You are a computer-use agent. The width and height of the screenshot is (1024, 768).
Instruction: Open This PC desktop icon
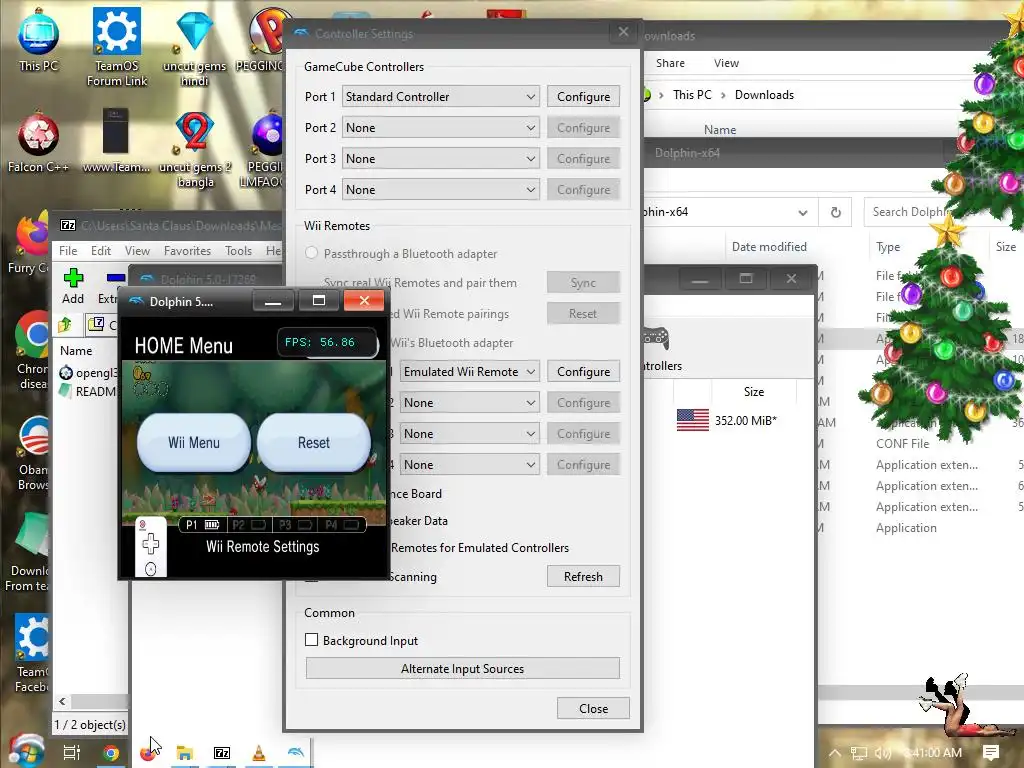pyautogui.click(x=38, y=40)
